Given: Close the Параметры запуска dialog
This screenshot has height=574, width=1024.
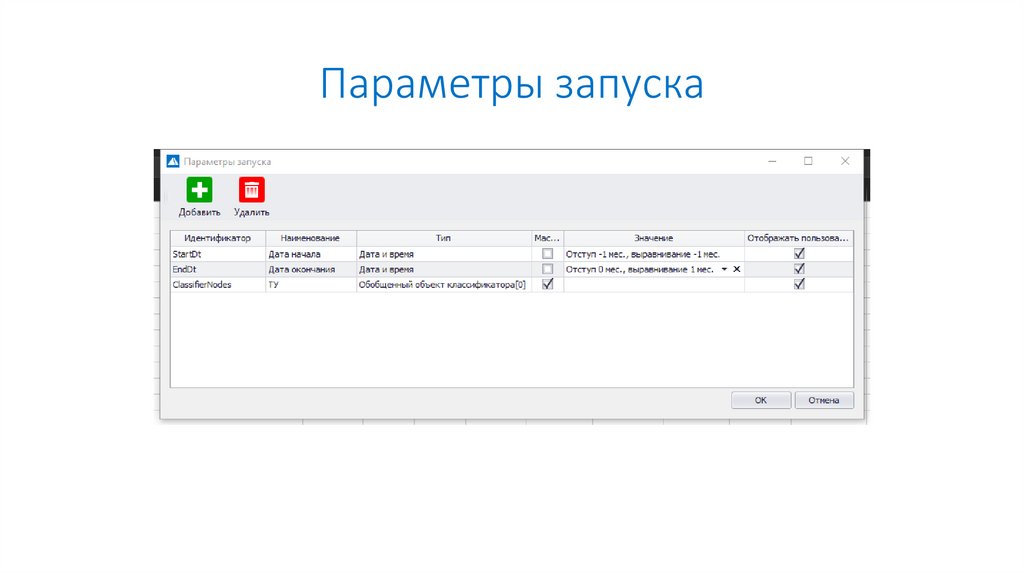Looking at the screenshot, I should pos(845,161).
